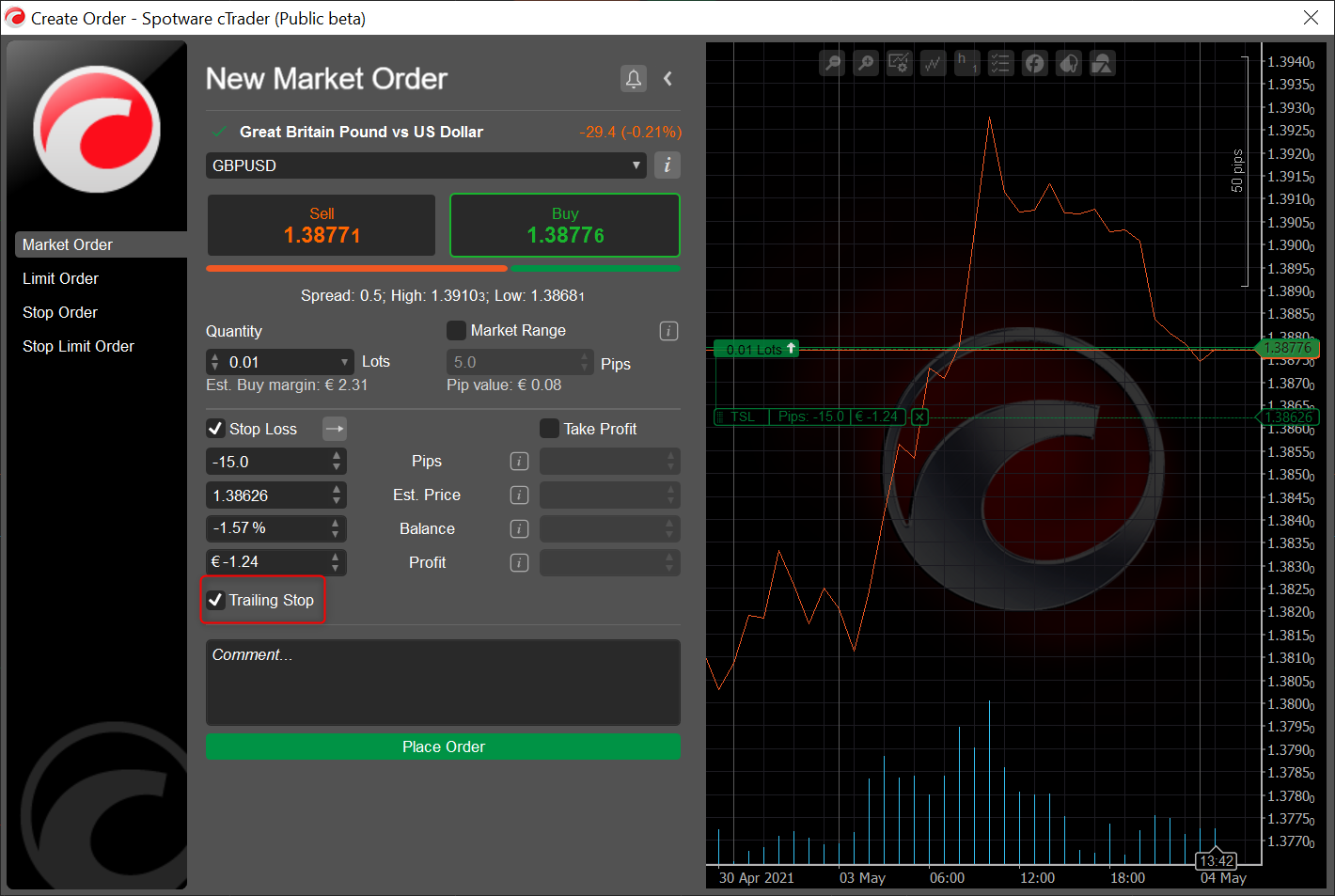The image size is (1335, 896).
Task: Show info for Profit row
Action: pyautogui.click(x=519, y=563)
